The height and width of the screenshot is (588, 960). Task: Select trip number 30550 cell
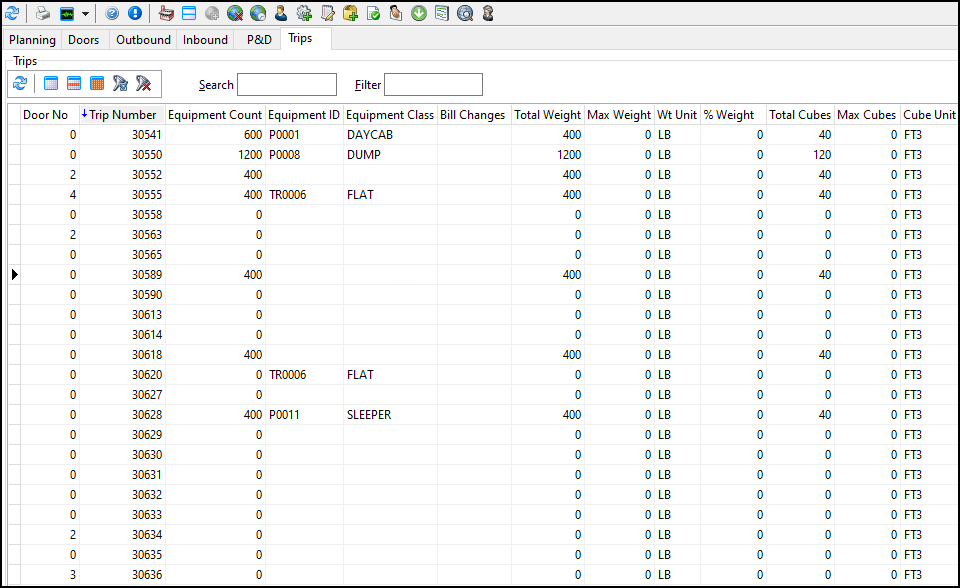click(122, 155)
